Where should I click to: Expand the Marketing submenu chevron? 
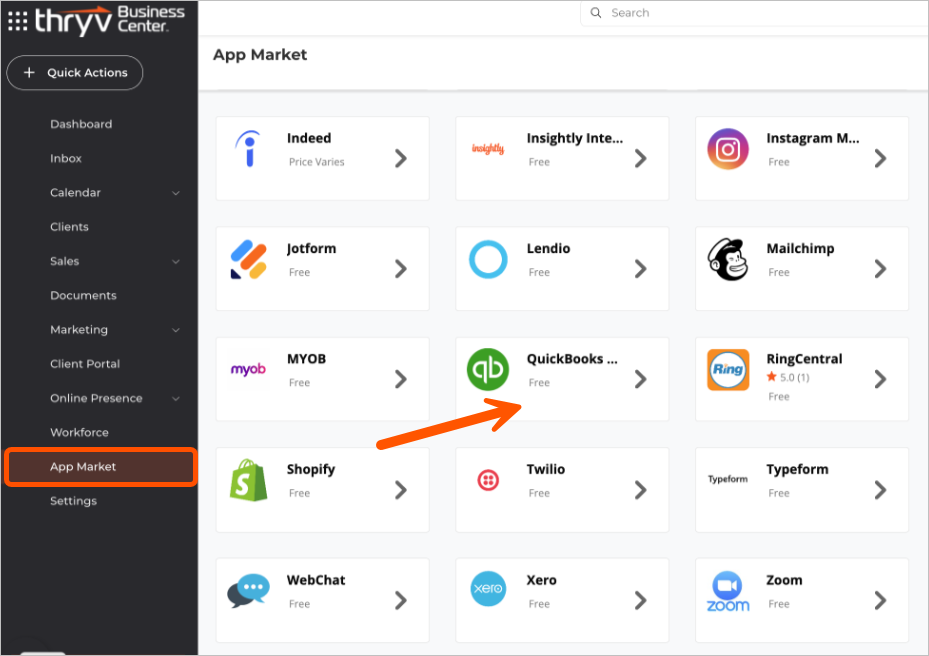[x=176, y=330]
